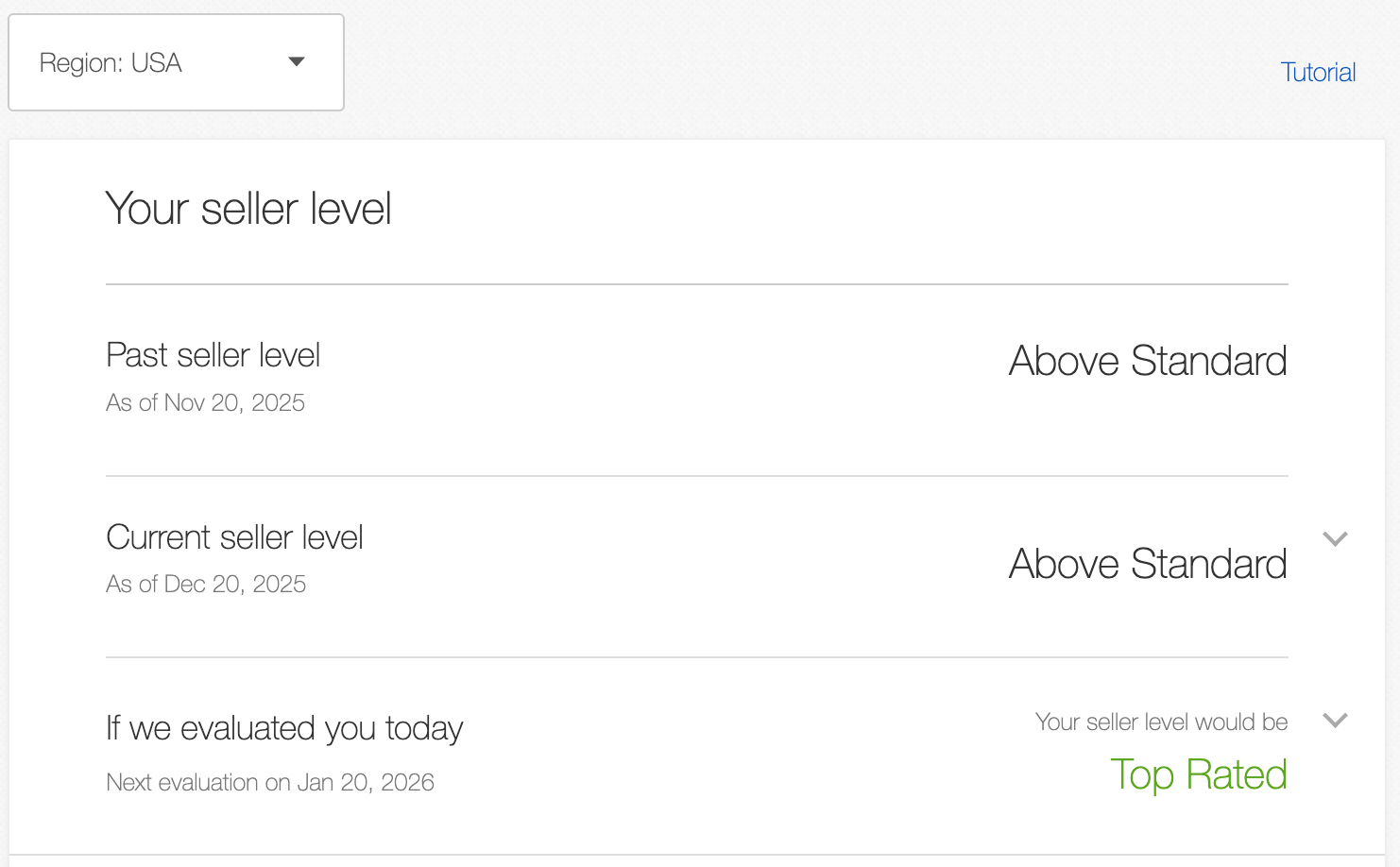The width and height of the screenshot is (1400, 867).
Task: Open the Region: USA dropdown
Action: [176, 62]
